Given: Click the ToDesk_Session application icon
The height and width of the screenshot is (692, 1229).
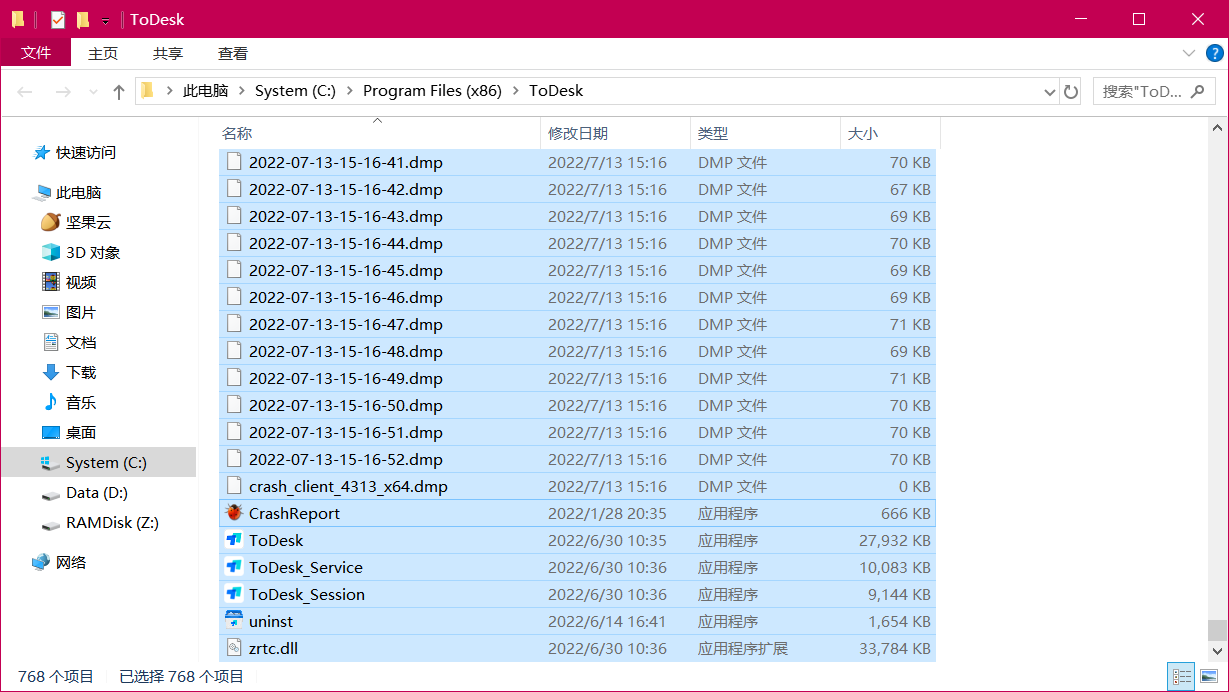Looking at the screenshot, I should (x=234, y=594).
